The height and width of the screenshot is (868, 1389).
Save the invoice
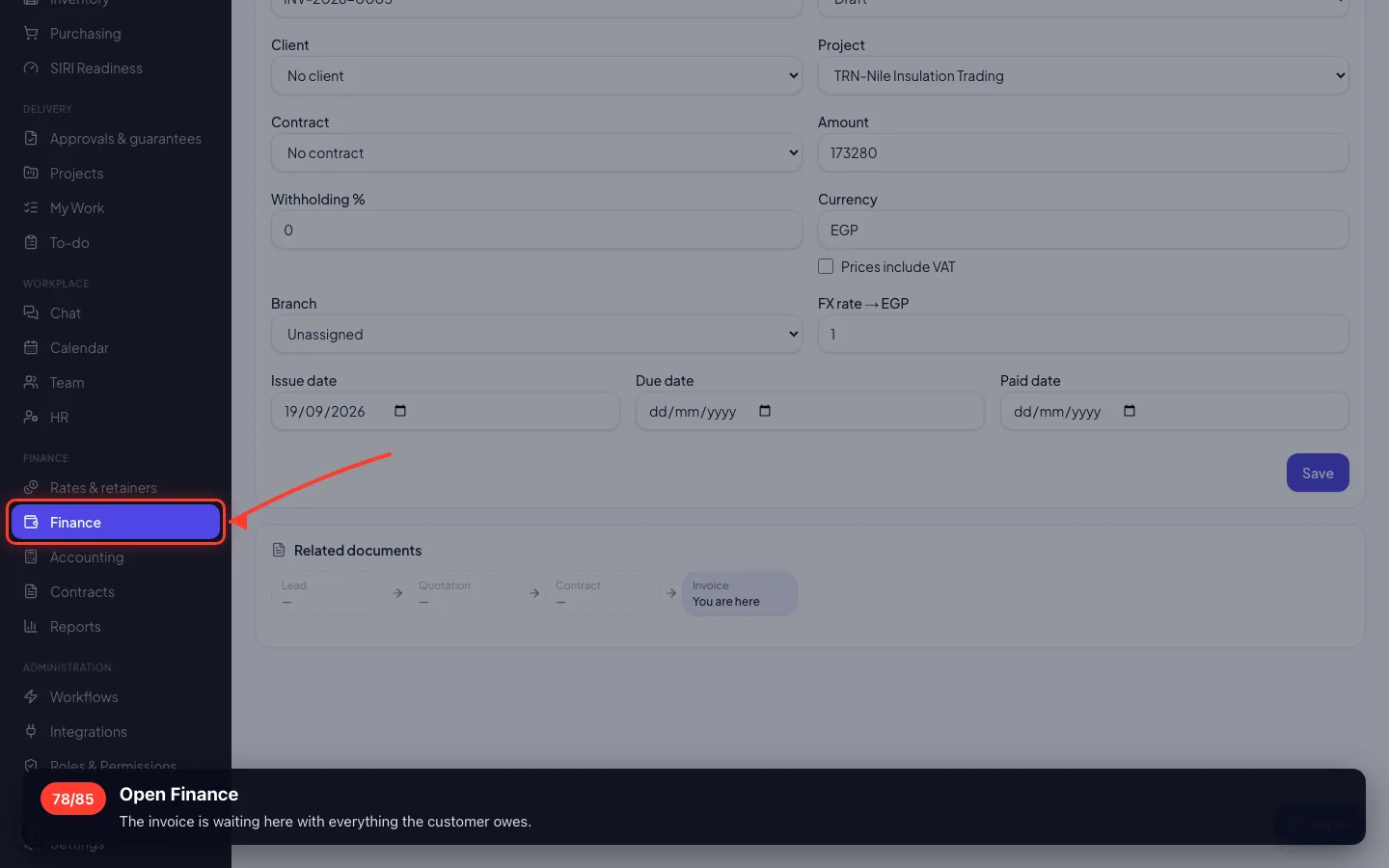tap(1318, 473)
